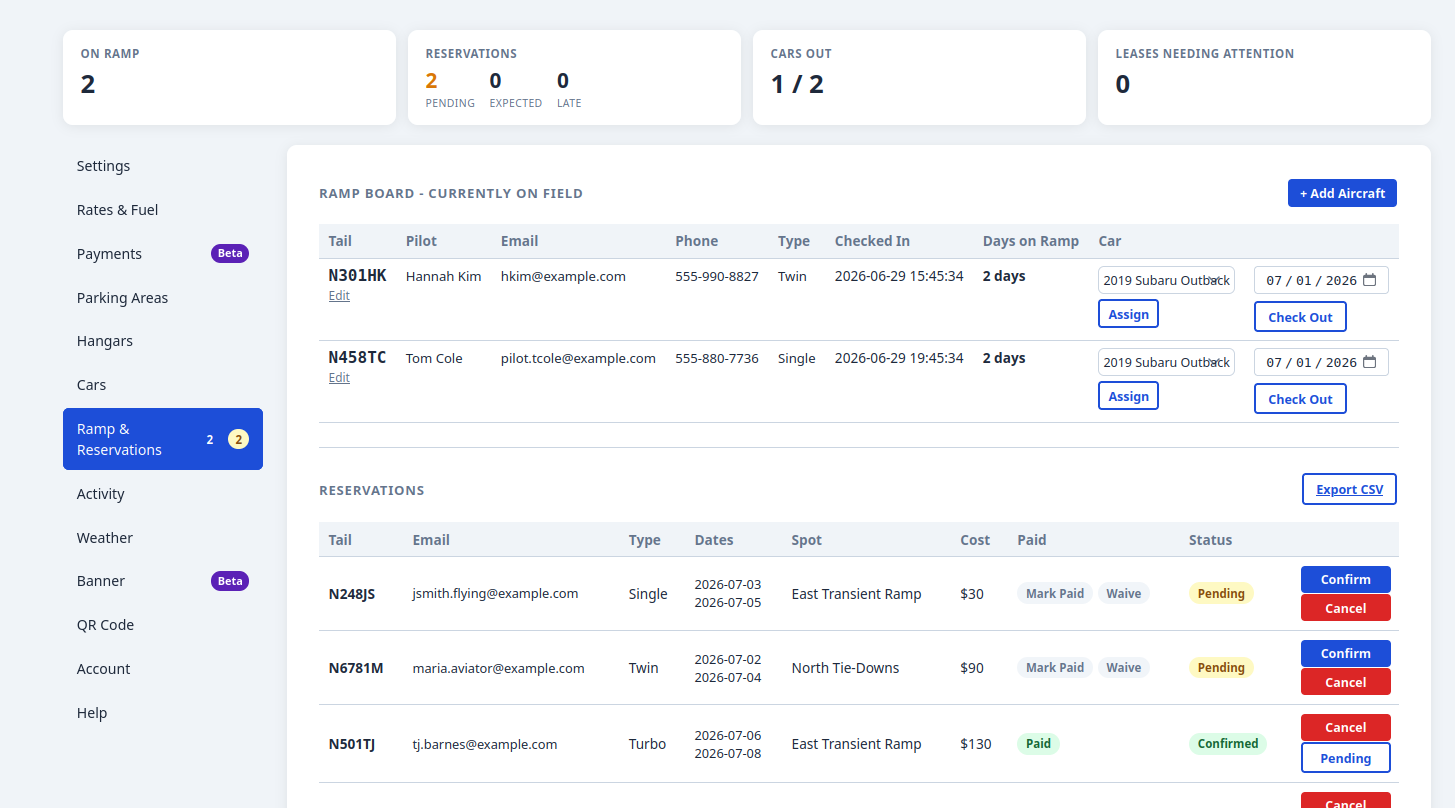Export reservations via Export CSV
The image size is (1455, 808).
click(1349, 489)
